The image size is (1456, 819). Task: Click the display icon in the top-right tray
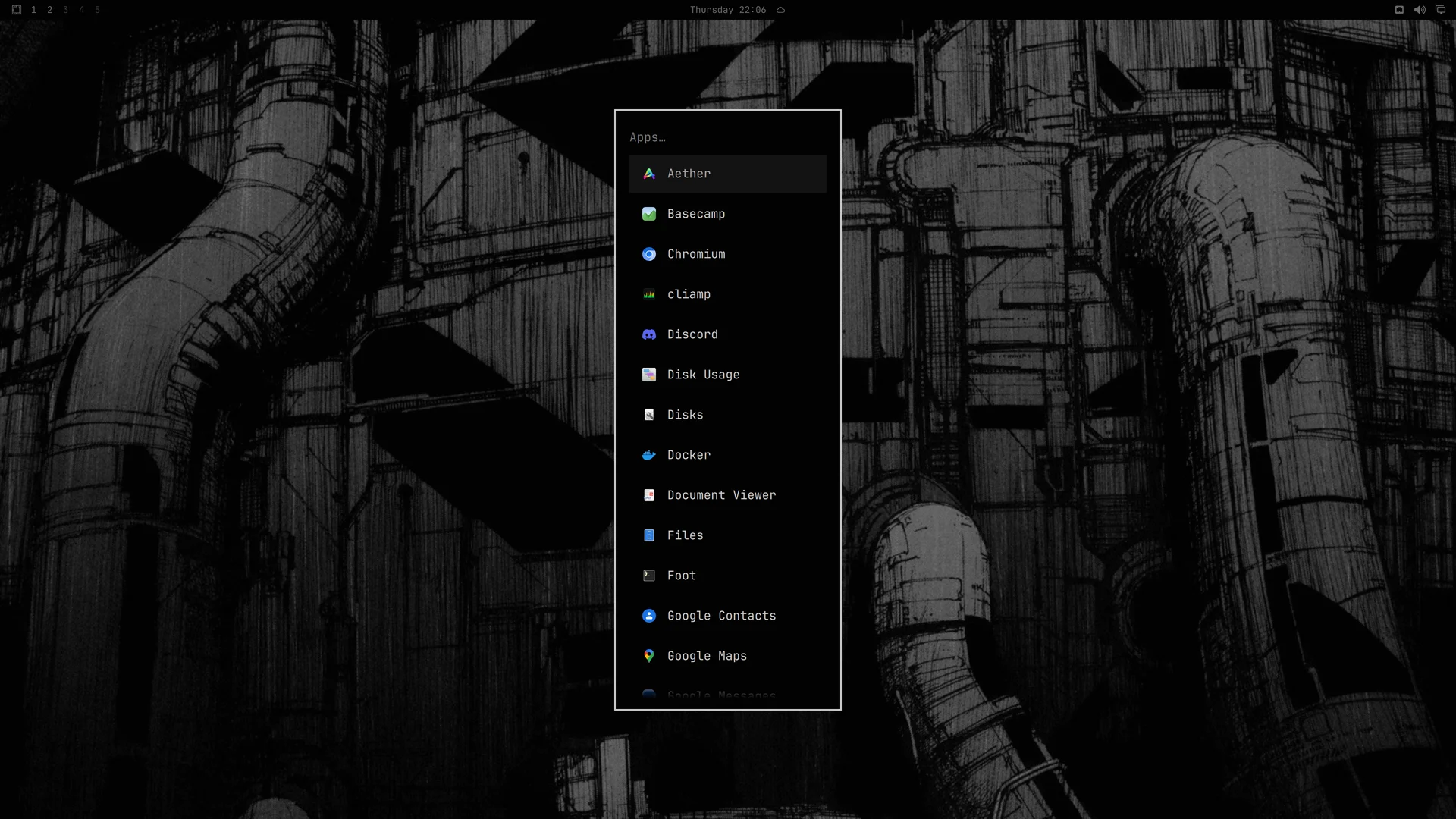tap(1441, 10)
